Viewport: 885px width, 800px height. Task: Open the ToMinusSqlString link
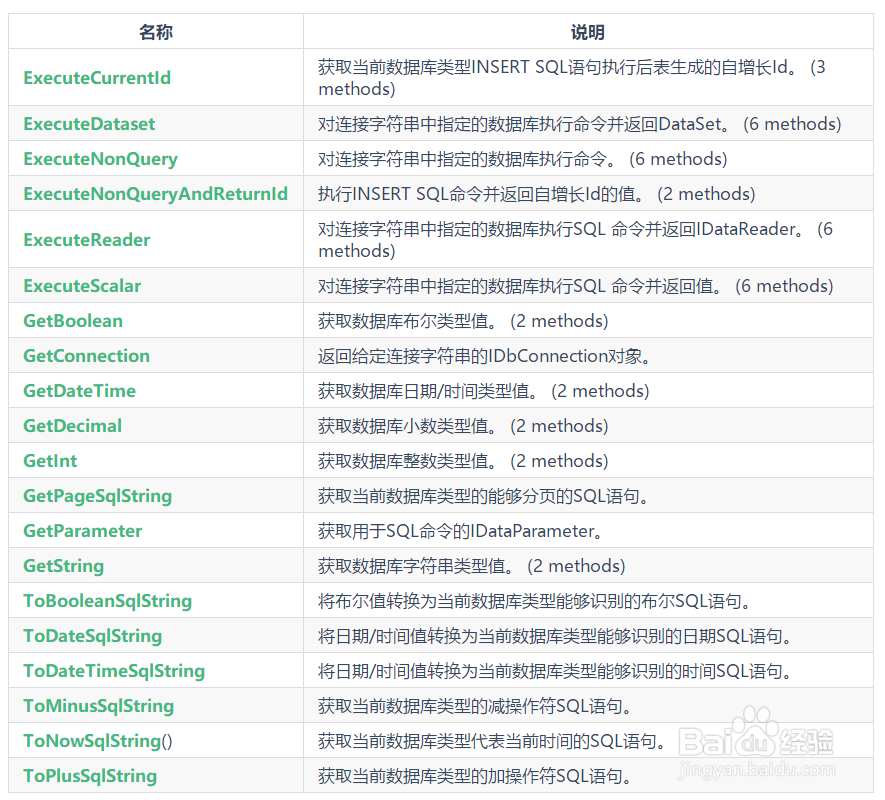99,706
